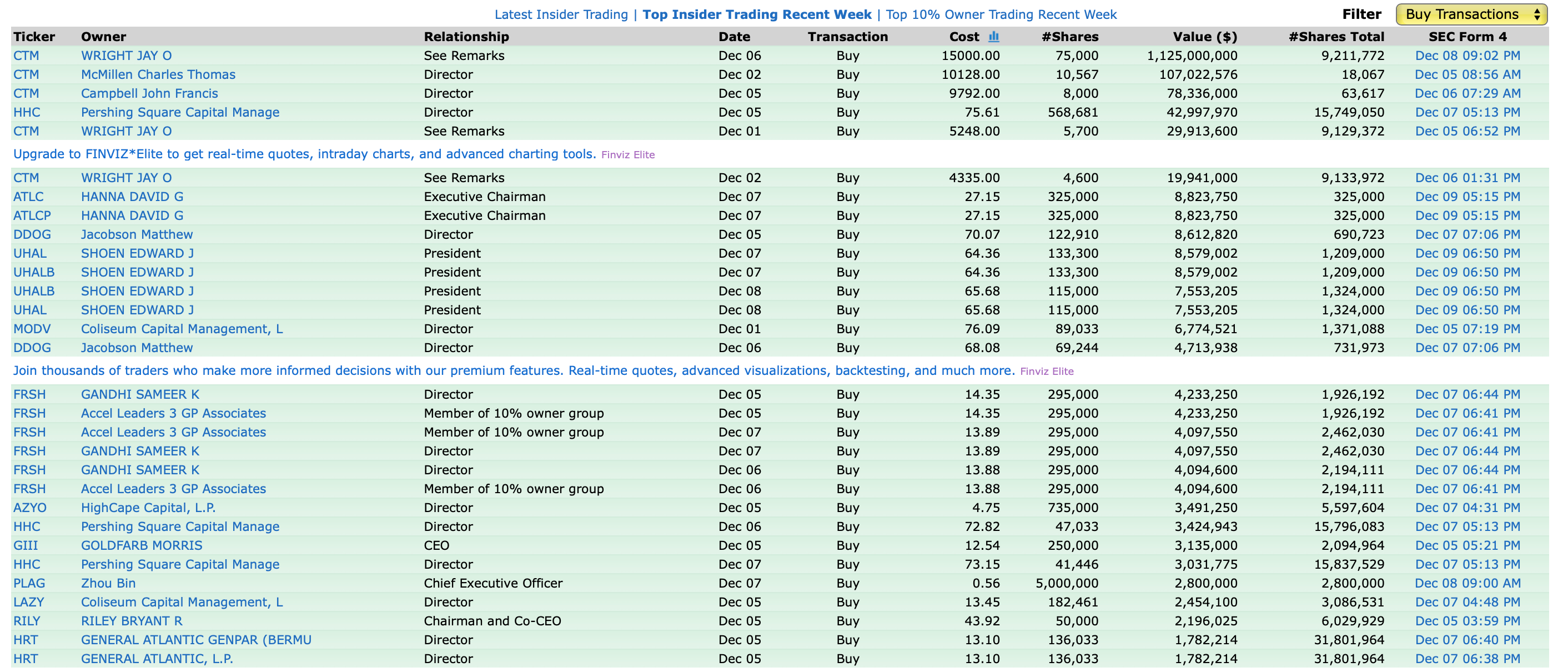This screenshot has height=672, width=1568.
Task: Open SEC Form 4 filed Dec 08 09:02 PM
Action: point(1468,56)
